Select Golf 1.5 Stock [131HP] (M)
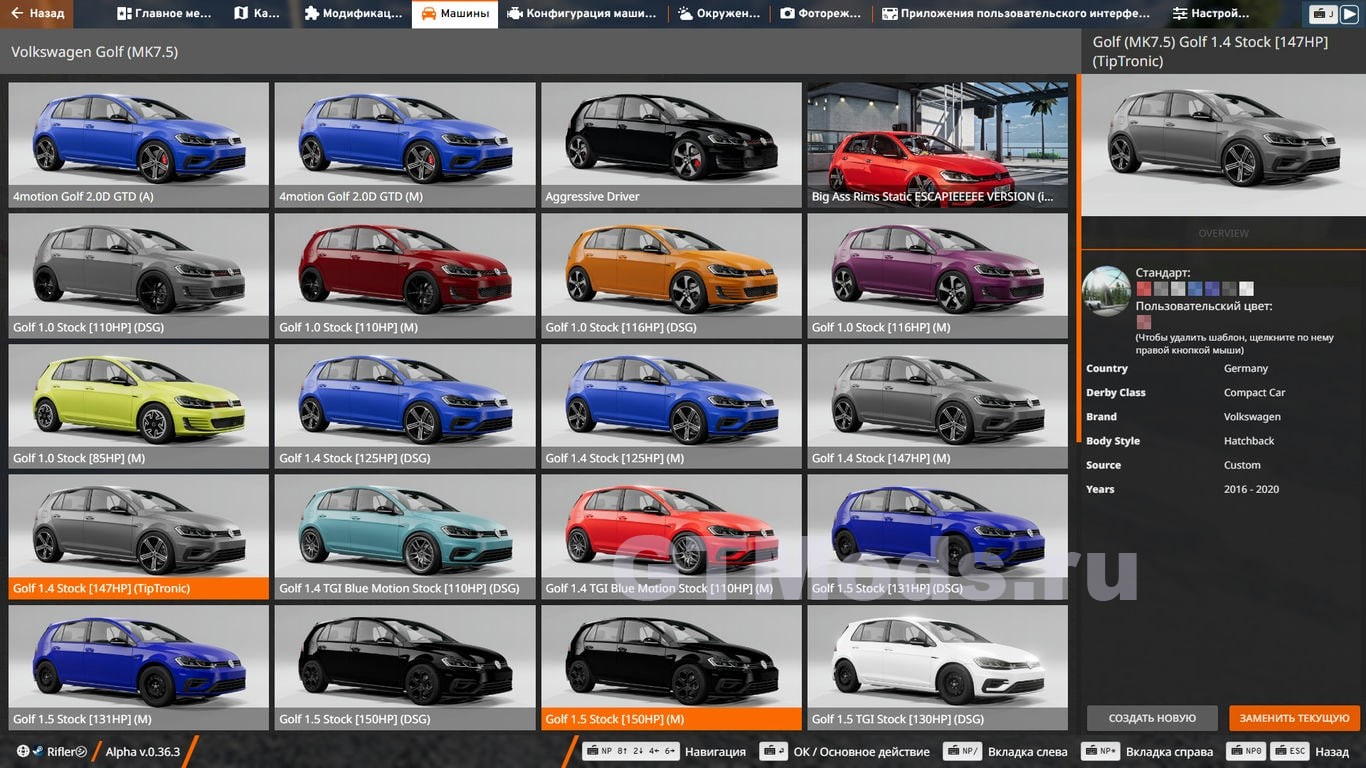The width and height of the screenshot is (1366, 768). tap(139, 668)
